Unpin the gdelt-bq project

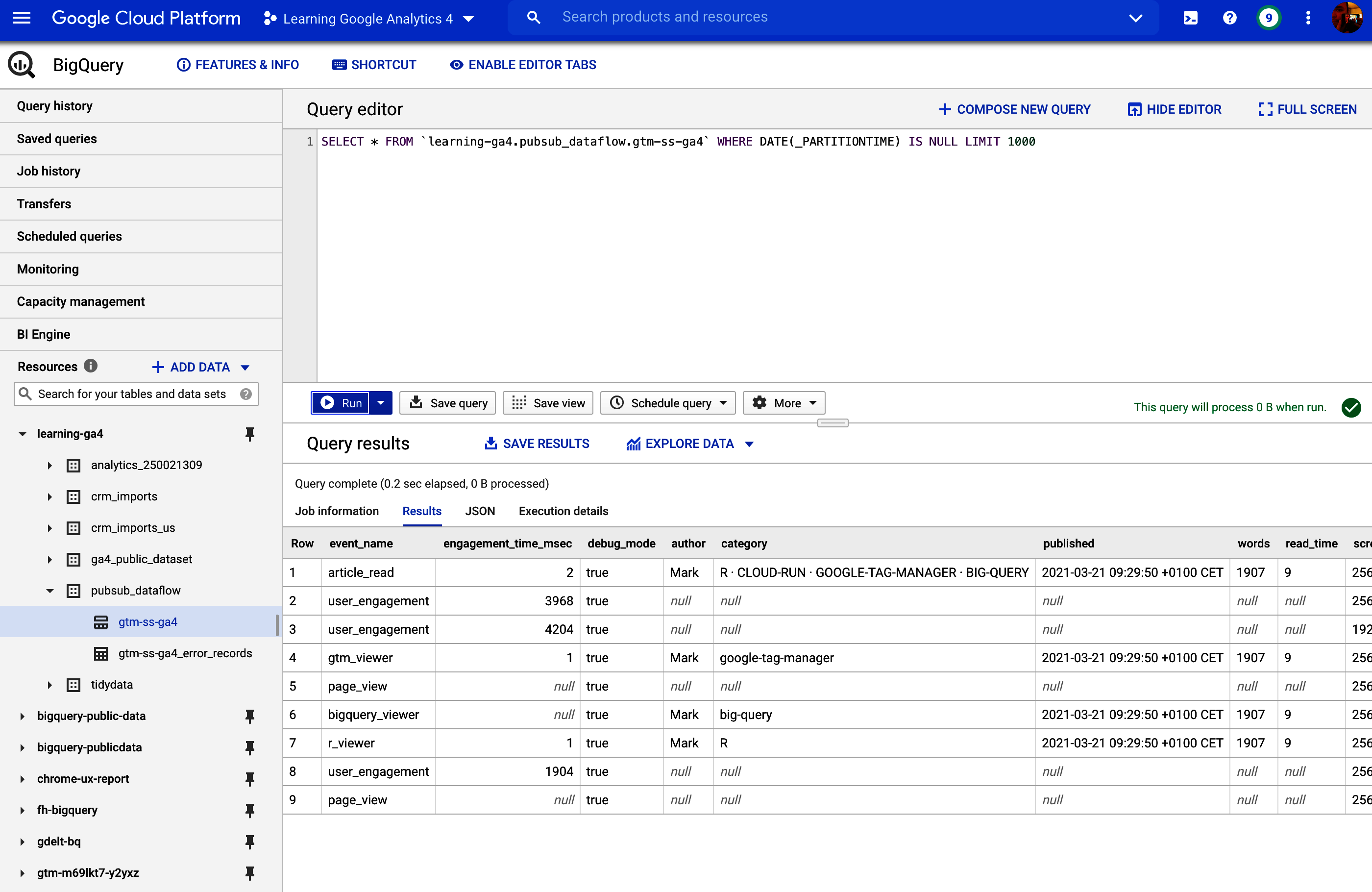point(249,842)
